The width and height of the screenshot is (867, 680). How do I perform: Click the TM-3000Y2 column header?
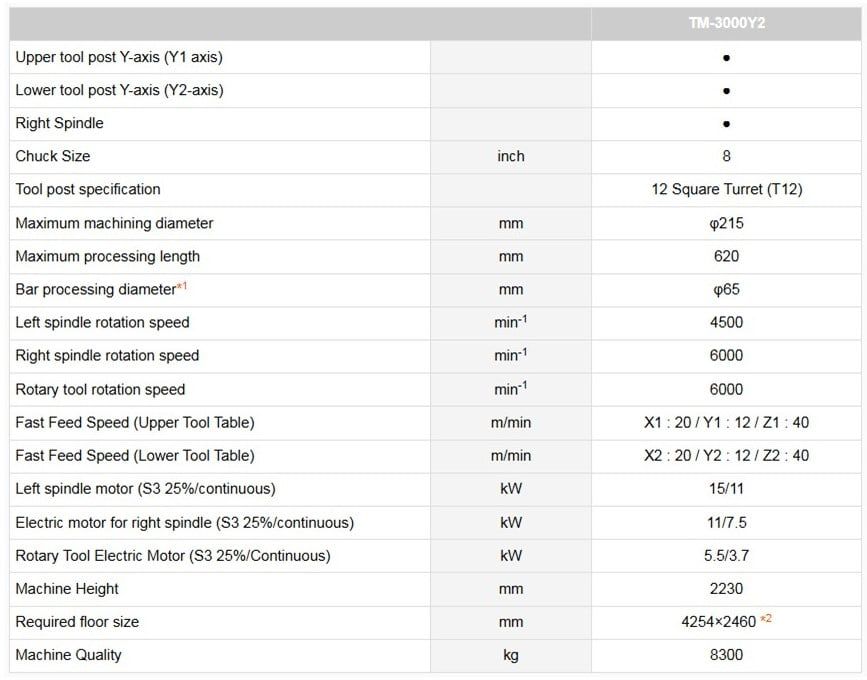[x=726, y=24]
